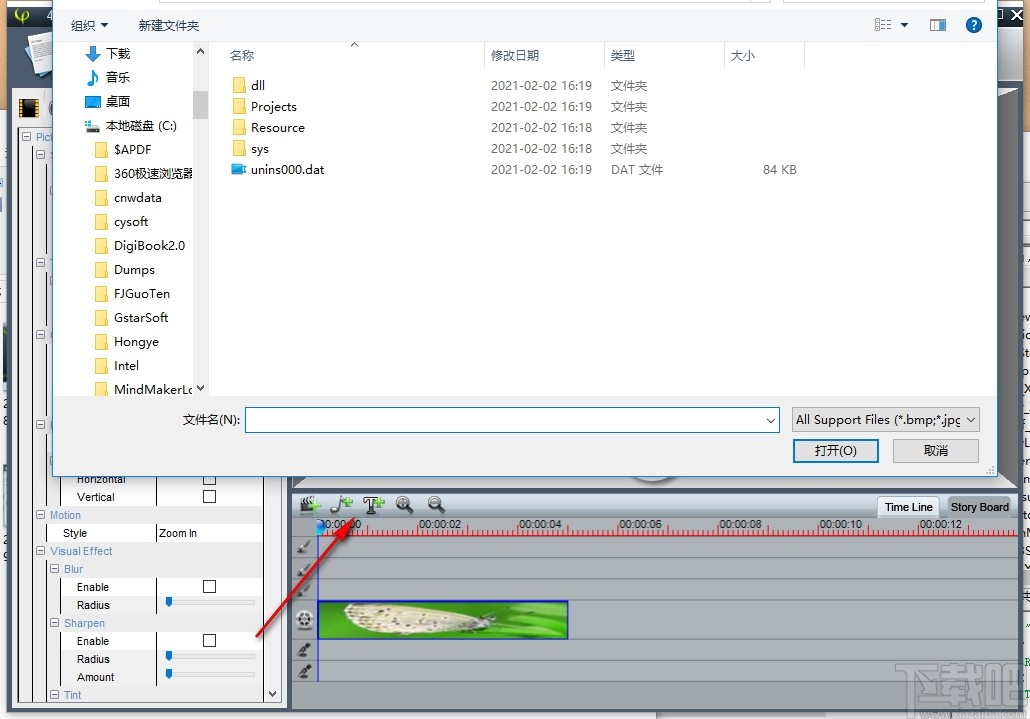Image resolution: width=1030 pixels, height=719 pixels.
Task: Open the help question mark icon
Action: point(974,25)
